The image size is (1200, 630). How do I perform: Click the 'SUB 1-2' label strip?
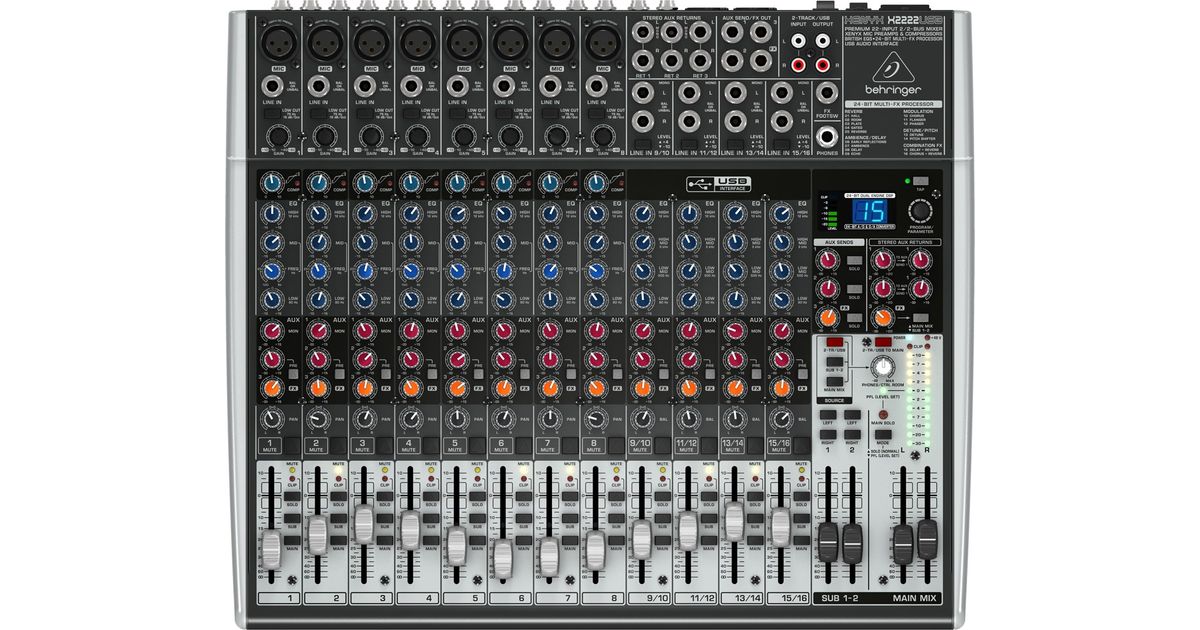point(840,598)
